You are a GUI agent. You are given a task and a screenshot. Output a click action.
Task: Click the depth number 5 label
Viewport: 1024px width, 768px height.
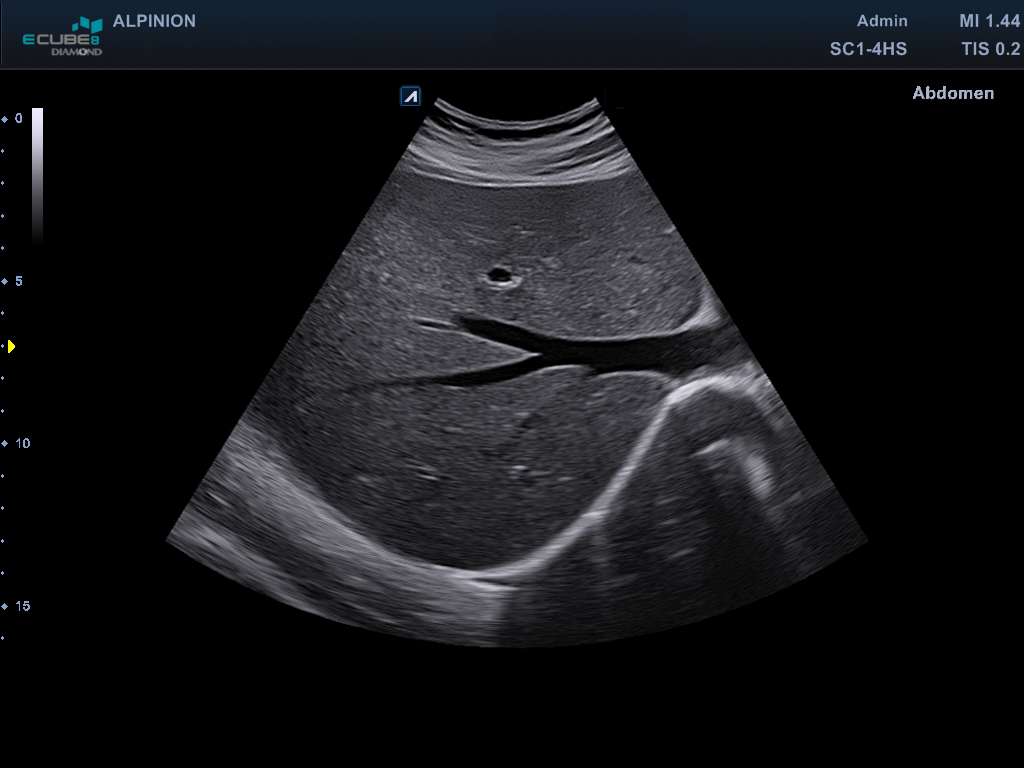[18, 282]
